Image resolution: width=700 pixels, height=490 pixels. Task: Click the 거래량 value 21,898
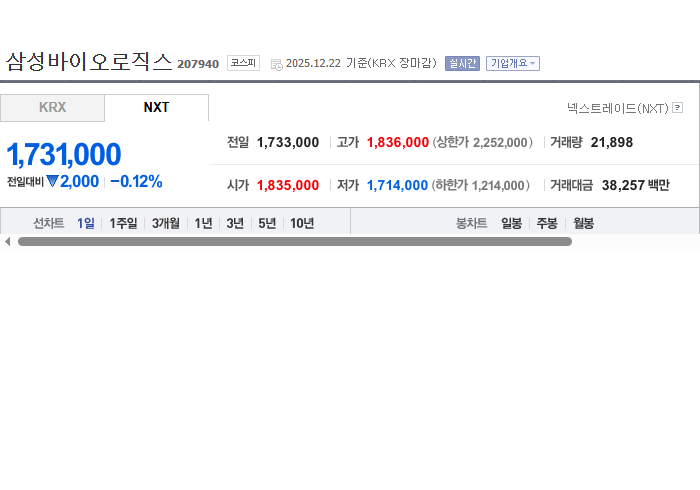pyautogui.click(x=612, y=142)
